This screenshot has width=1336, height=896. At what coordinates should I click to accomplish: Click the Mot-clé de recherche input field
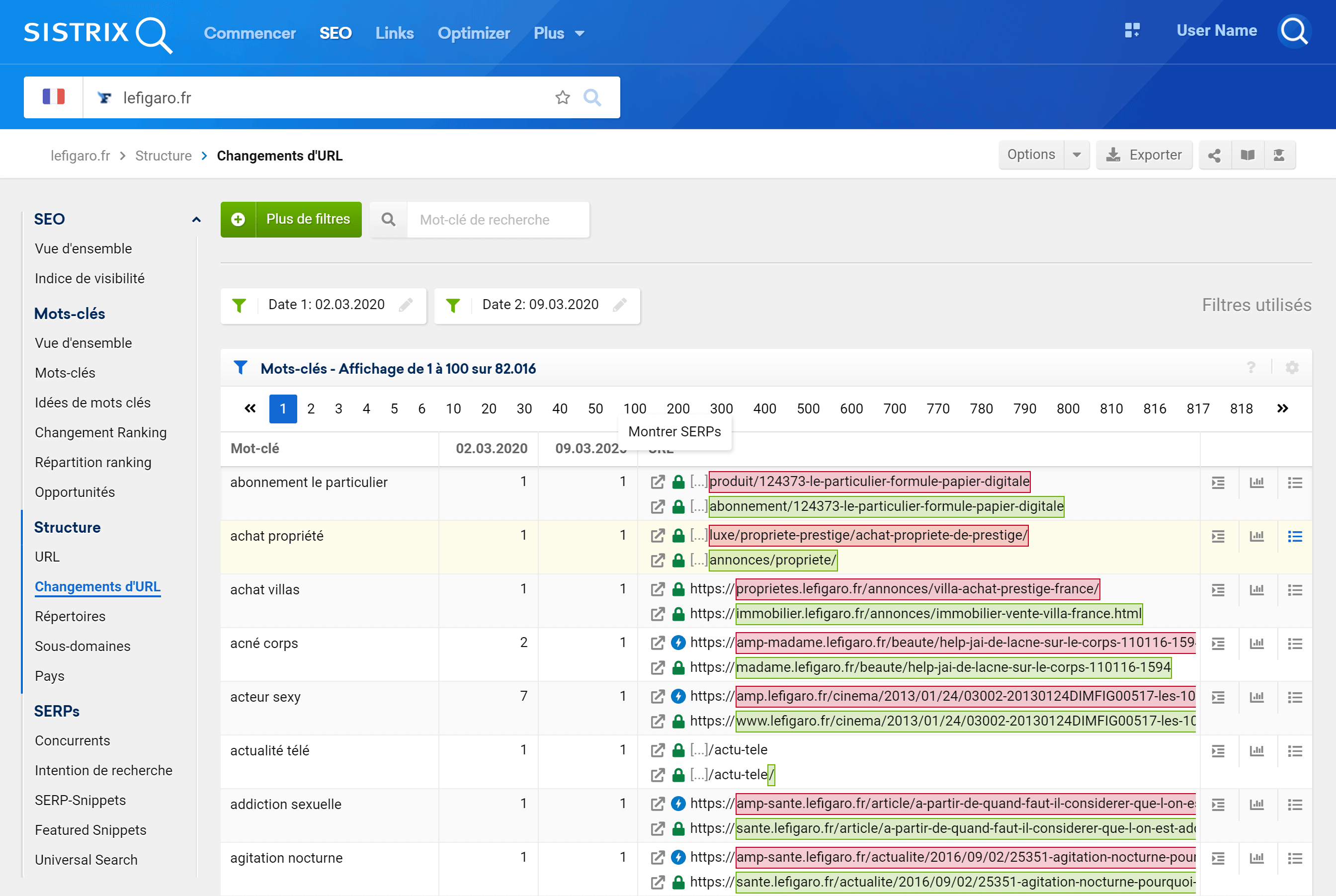(498, 220)
